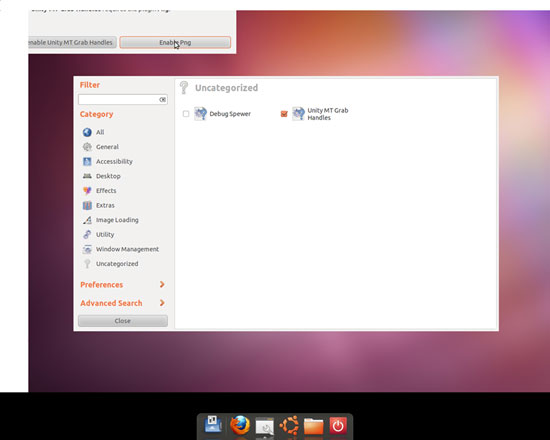Click the Enable Png button
Screen dimensions: 550x440
coord(175,42)
